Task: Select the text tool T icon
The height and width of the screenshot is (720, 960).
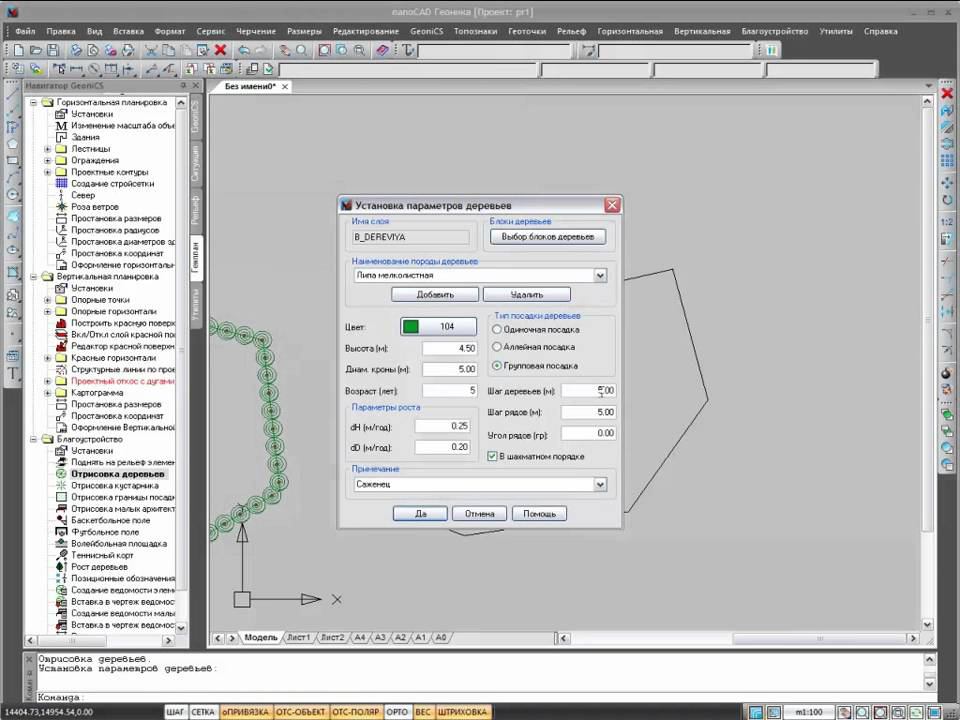Action: 13,373
